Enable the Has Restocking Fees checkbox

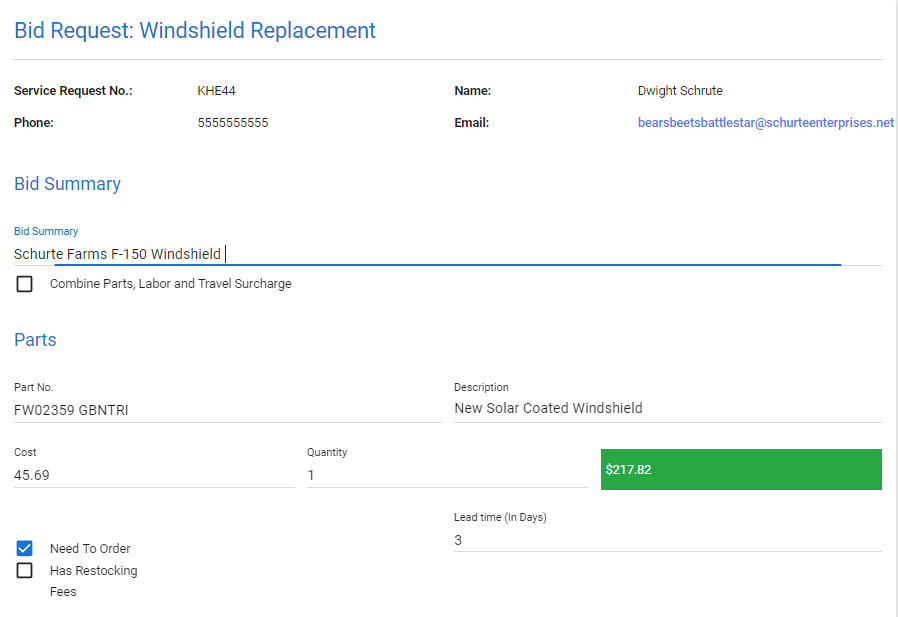pyautogui.click(x=24, y=571)
